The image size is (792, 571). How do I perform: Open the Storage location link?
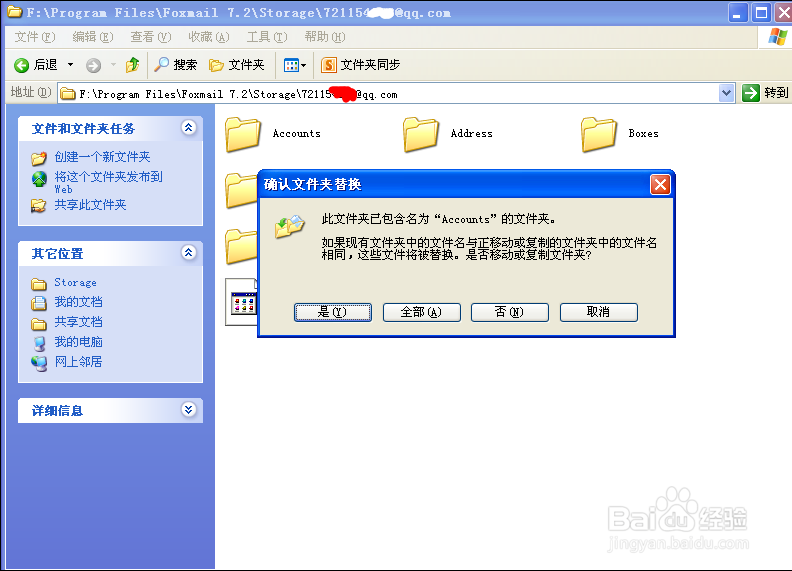[75, 282]
